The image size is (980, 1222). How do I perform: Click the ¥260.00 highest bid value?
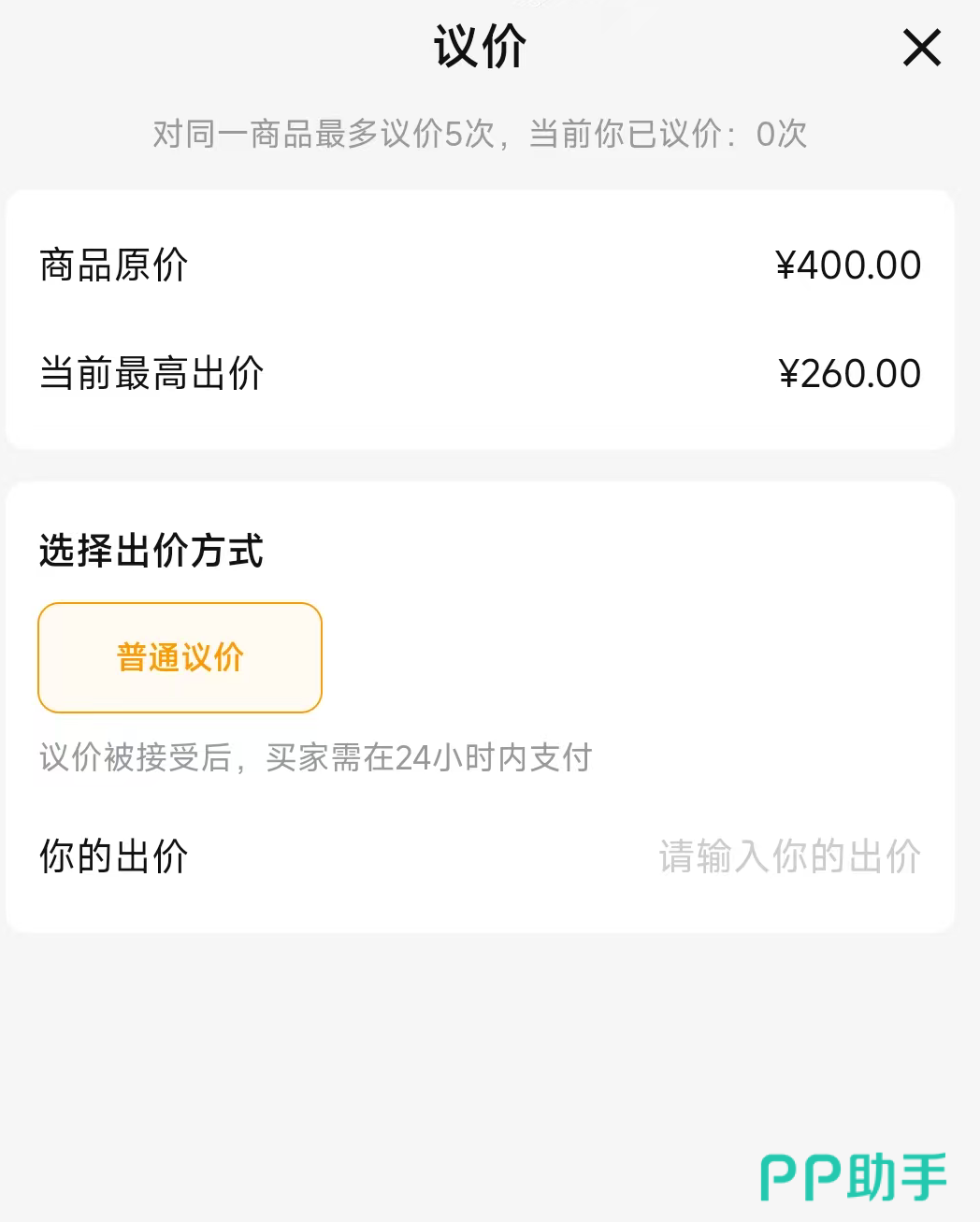[x=850, y=374]
